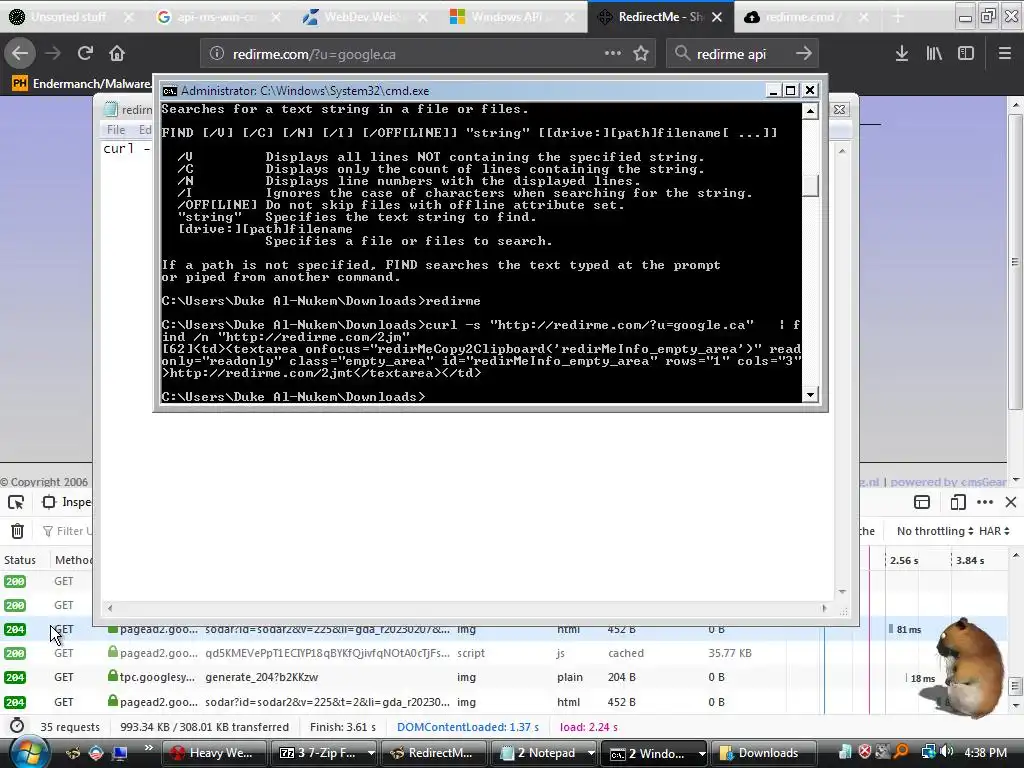Open Heavy We... taskbar button
The height and width of the screenshot is (768, 1024).
click(x=214, y=753)
